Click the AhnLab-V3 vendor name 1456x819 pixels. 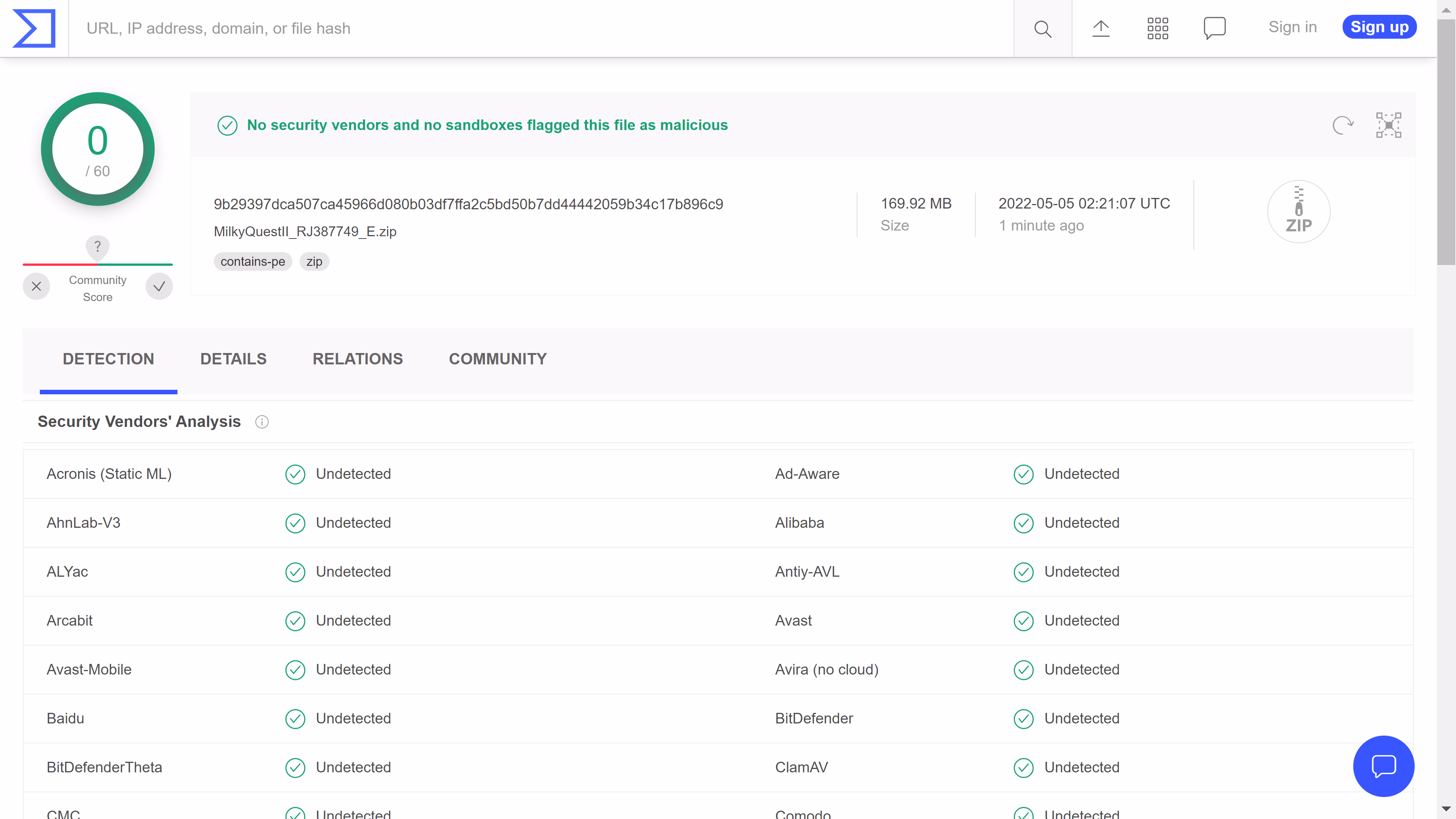click(84, 523)
